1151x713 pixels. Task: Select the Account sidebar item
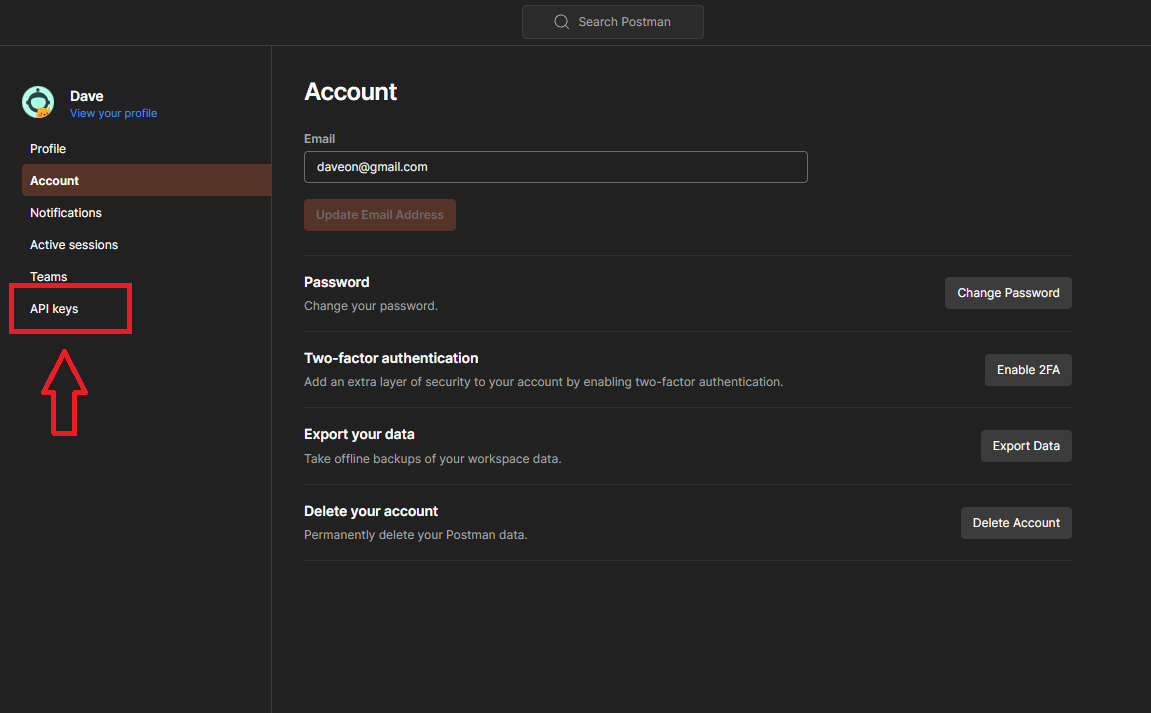point(146,180)
